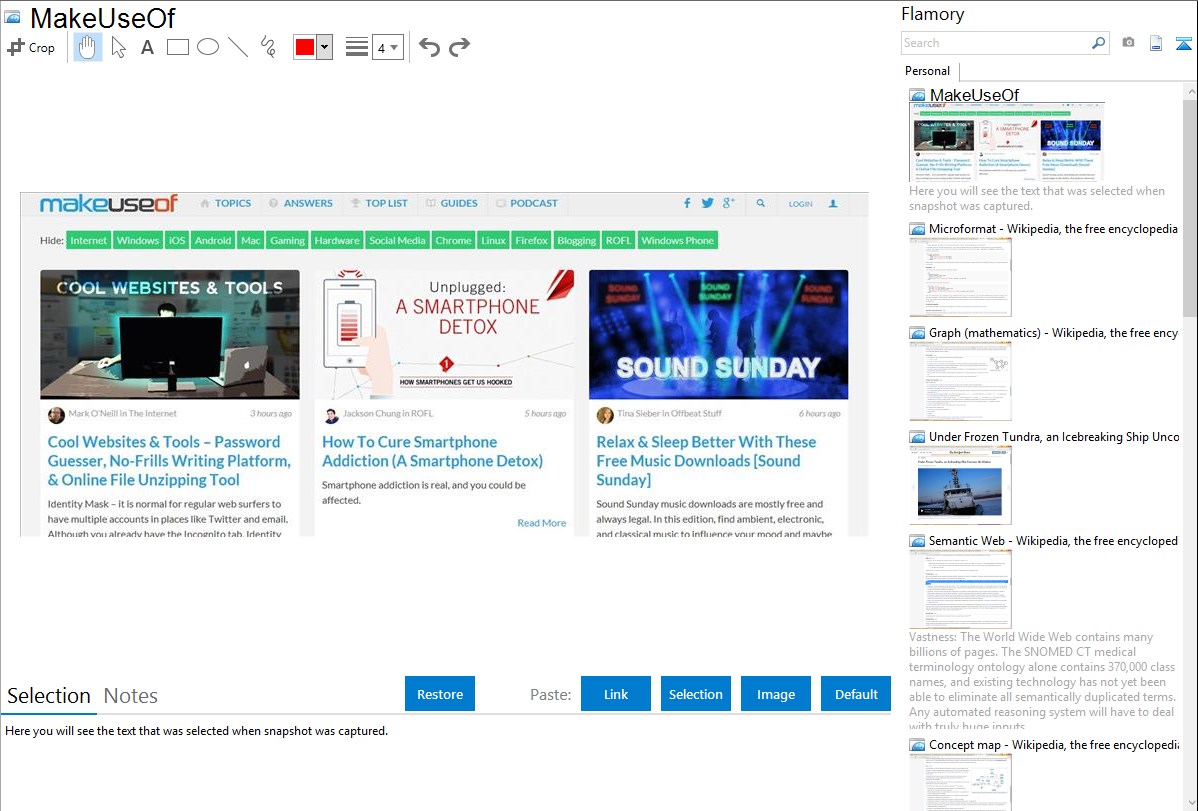Viewport: 1198px width, 811px height.
Task: Switch to the Notes tab
Action: coord(130,696)
